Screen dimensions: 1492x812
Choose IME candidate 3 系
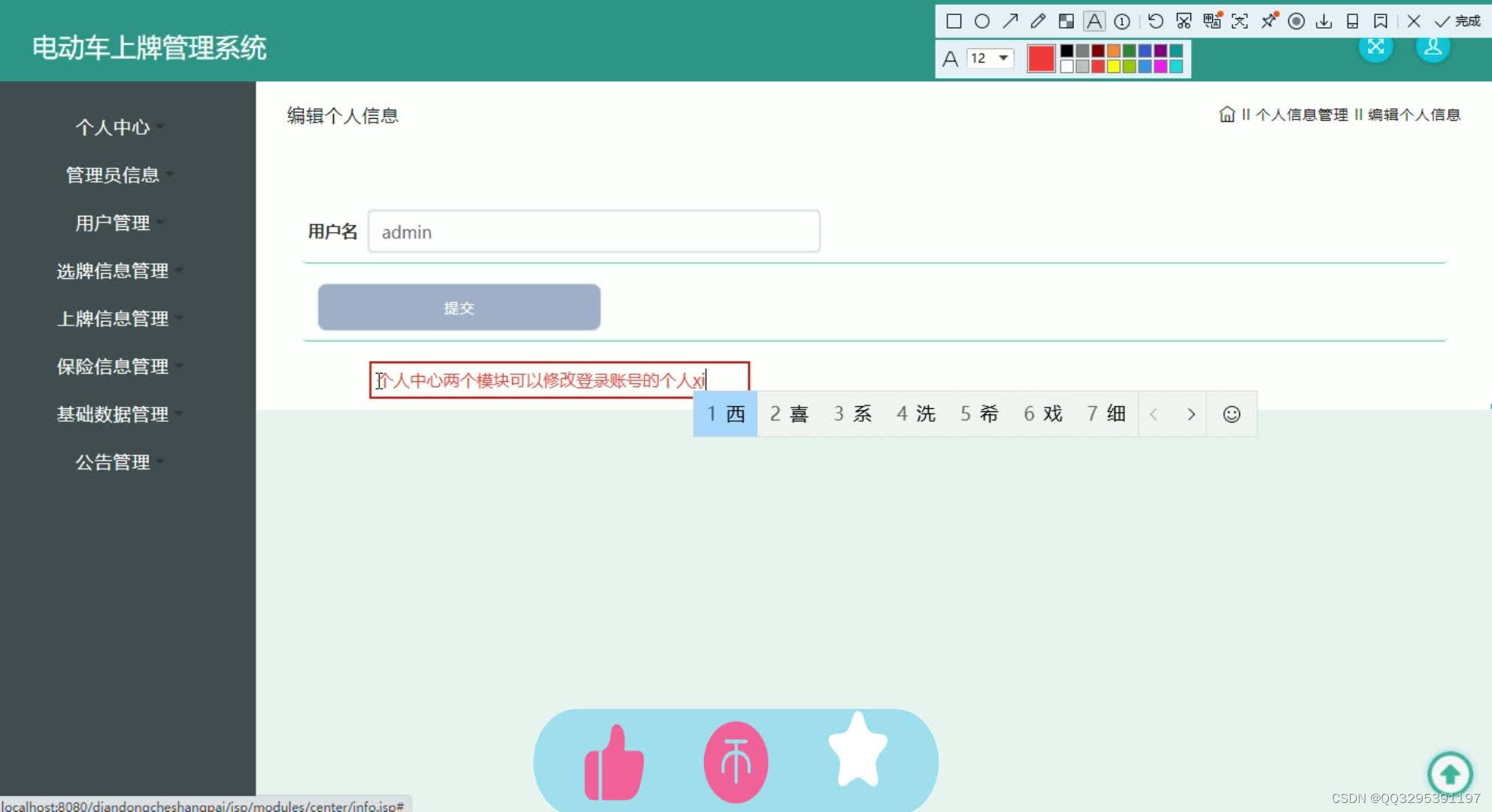point(852,414)
